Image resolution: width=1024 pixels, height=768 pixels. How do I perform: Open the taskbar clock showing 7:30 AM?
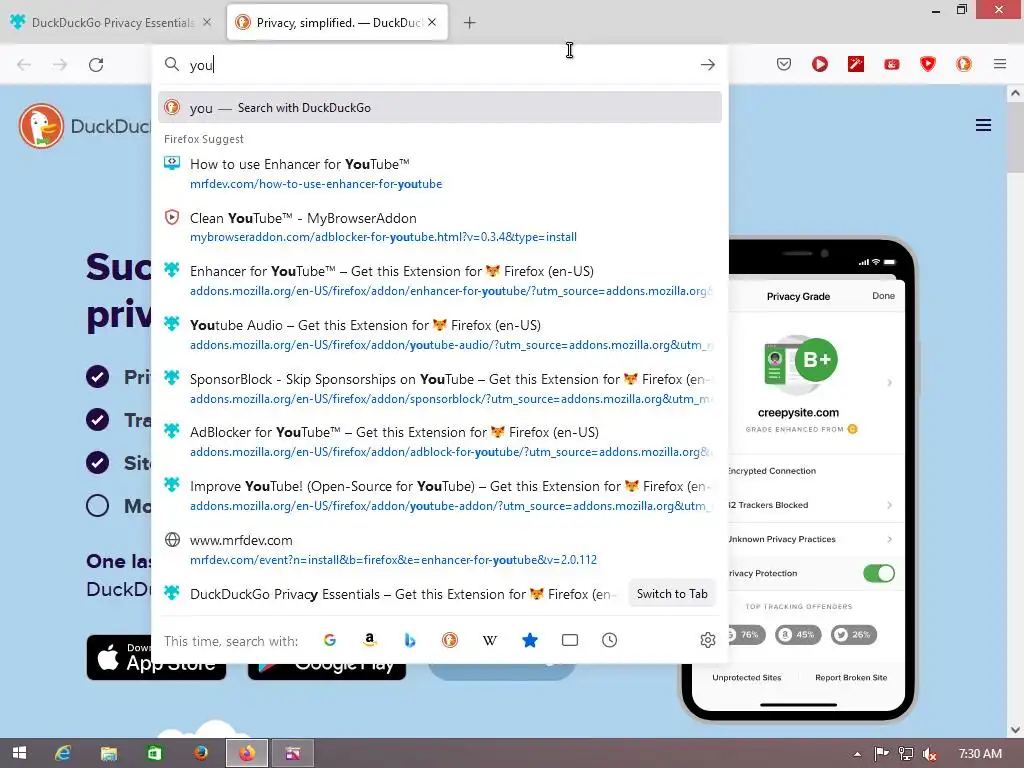pyautogui.click(x=980, y=754)
